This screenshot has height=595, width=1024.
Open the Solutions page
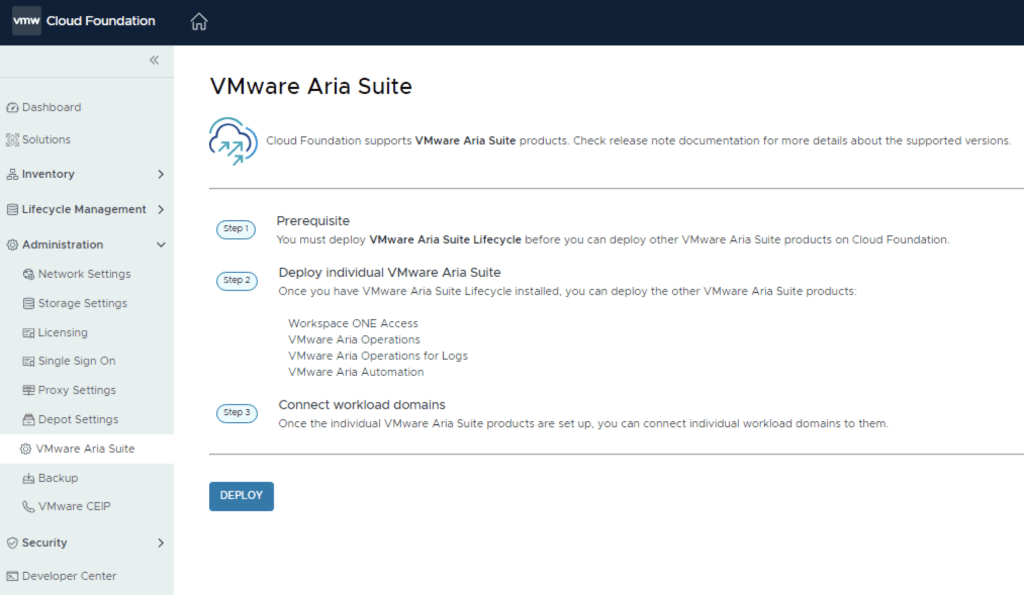46,140
